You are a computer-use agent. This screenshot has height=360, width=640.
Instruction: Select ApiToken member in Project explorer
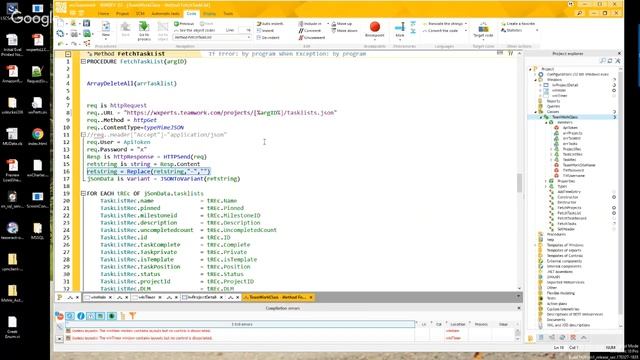[x=570, y=128]
